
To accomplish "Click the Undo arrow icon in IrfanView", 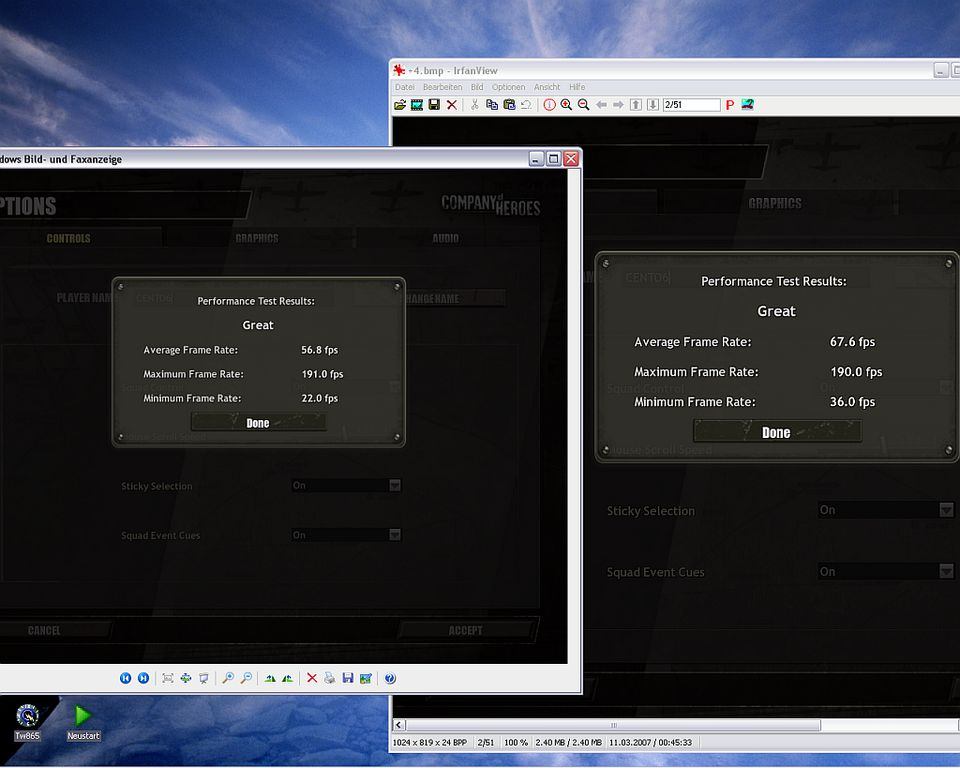I will coord(526,105).
